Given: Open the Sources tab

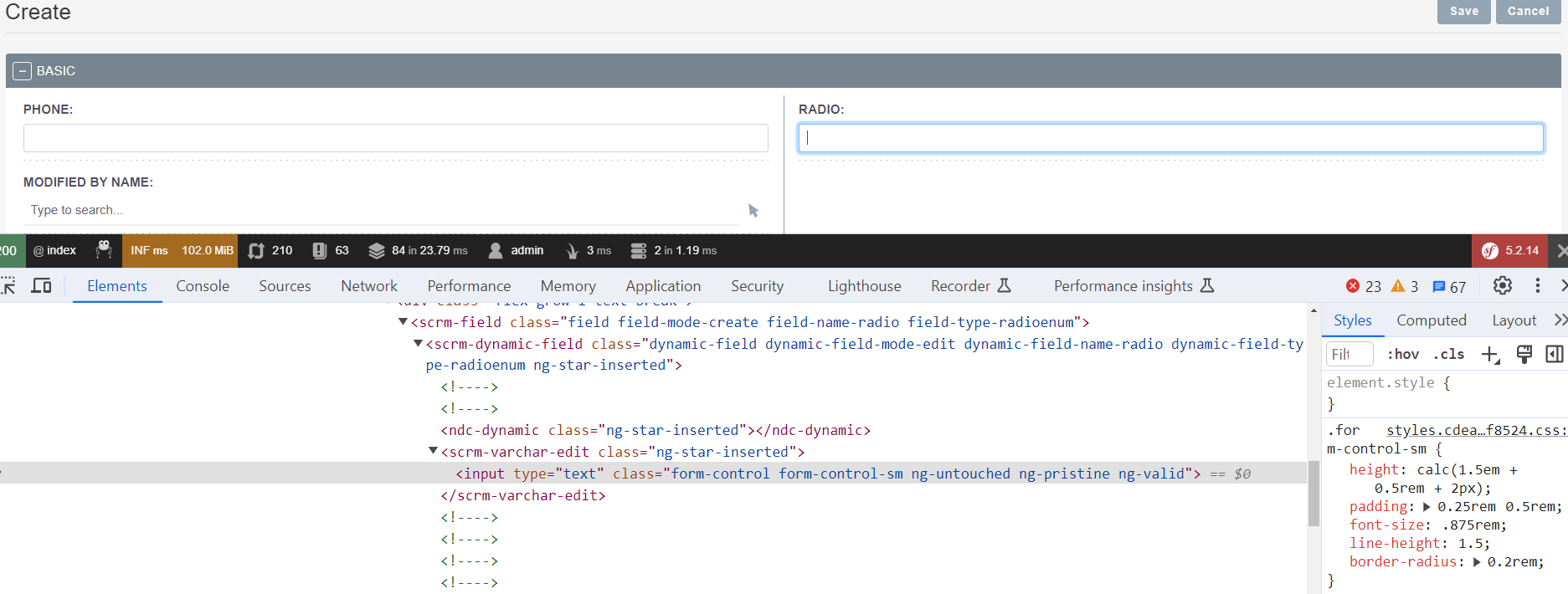Looking at the screenshot, I should (x=285, y=286).
